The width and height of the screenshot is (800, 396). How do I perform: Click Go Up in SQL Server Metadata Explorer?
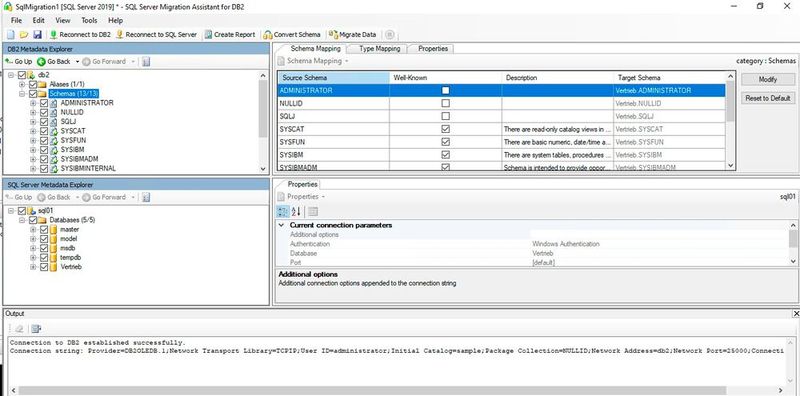(18, 197)
